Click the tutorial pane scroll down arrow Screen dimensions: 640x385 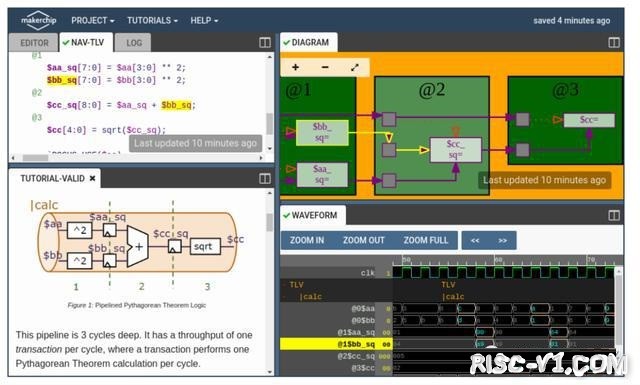click(269, 372)
